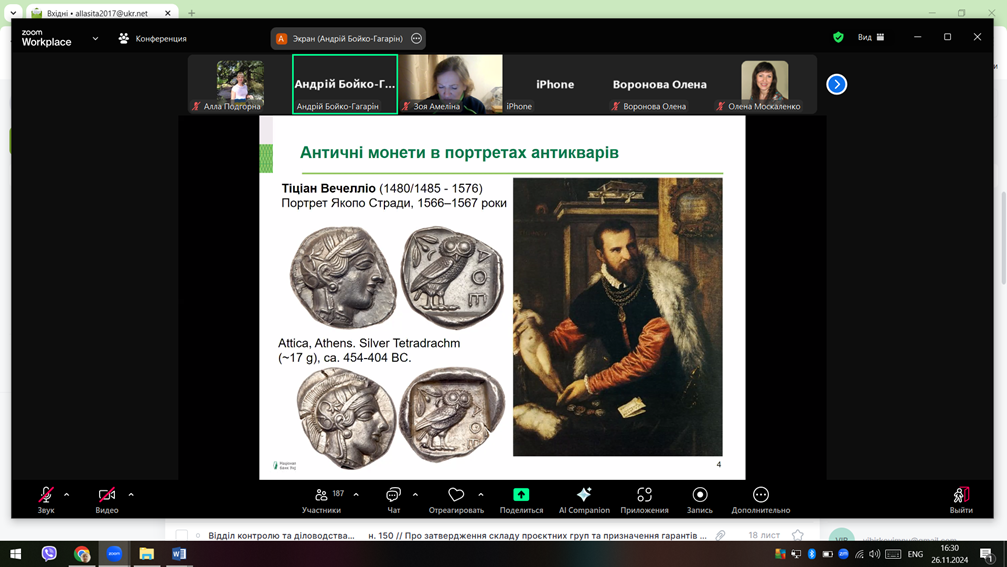Image resolution: width=1007 pixels, height=567 pixels.
Task: Expand video settings arrow next to Видео
Action: coord(131,494)
